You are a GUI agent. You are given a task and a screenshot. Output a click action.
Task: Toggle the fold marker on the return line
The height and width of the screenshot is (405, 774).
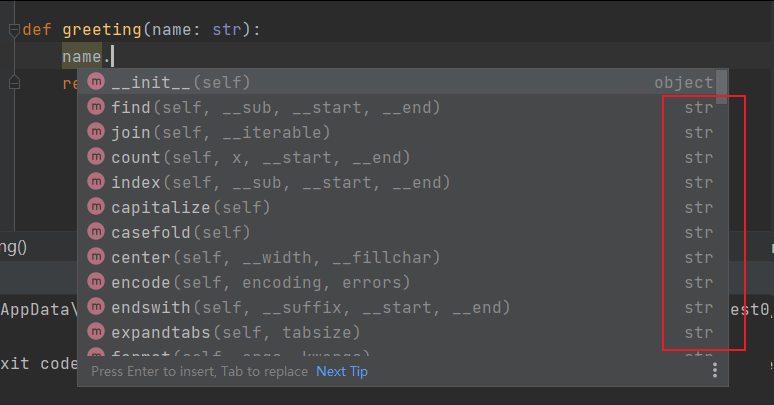(14, 83)
